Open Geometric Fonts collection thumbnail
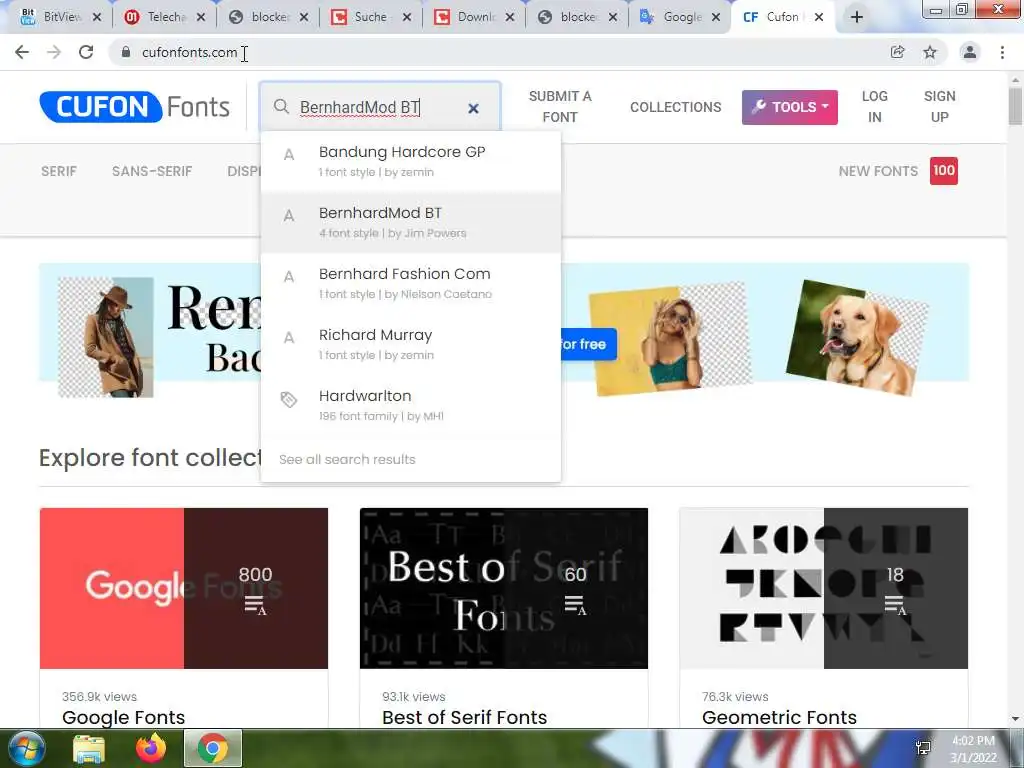Screen dimensions: 1024x768 click(x=824, y=588)
